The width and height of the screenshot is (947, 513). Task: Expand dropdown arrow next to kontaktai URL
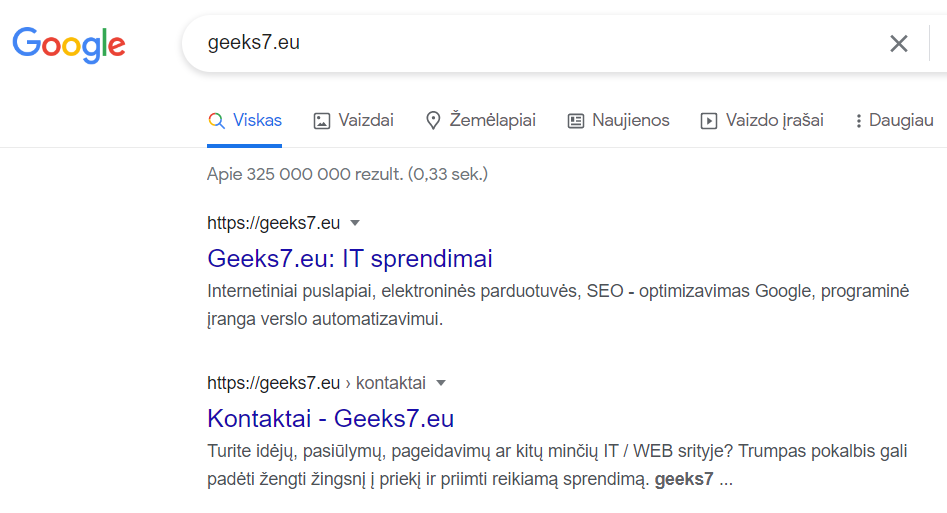point(441,383)
